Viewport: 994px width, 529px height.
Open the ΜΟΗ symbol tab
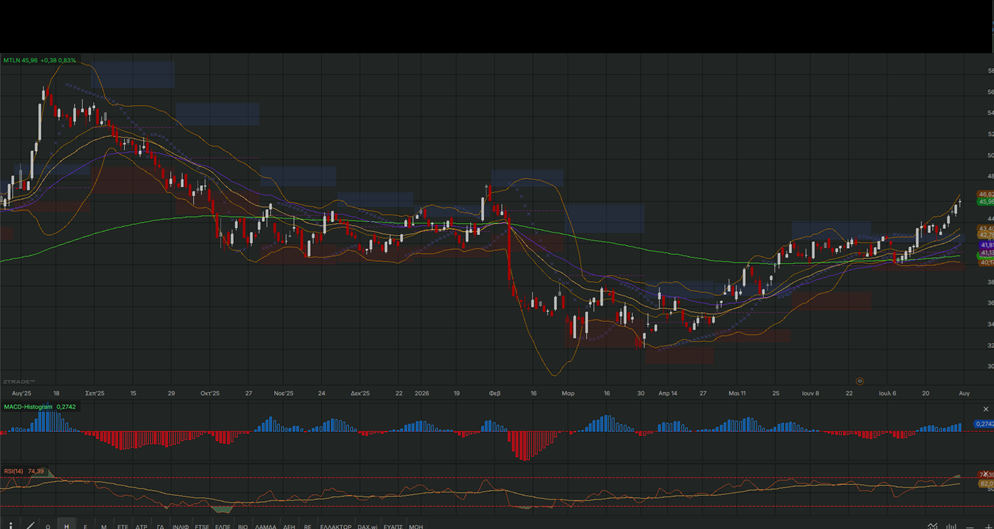click(x=416, y=526)
